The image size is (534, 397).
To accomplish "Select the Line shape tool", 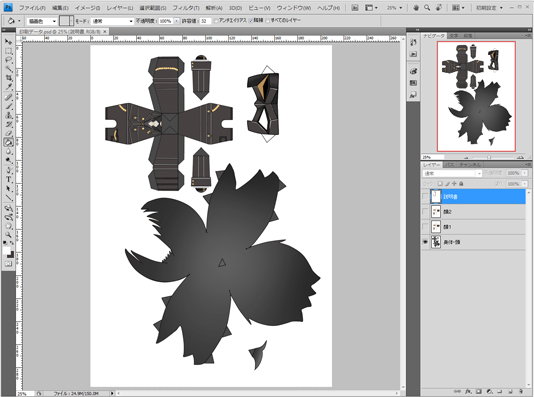I will pos(9,197).
